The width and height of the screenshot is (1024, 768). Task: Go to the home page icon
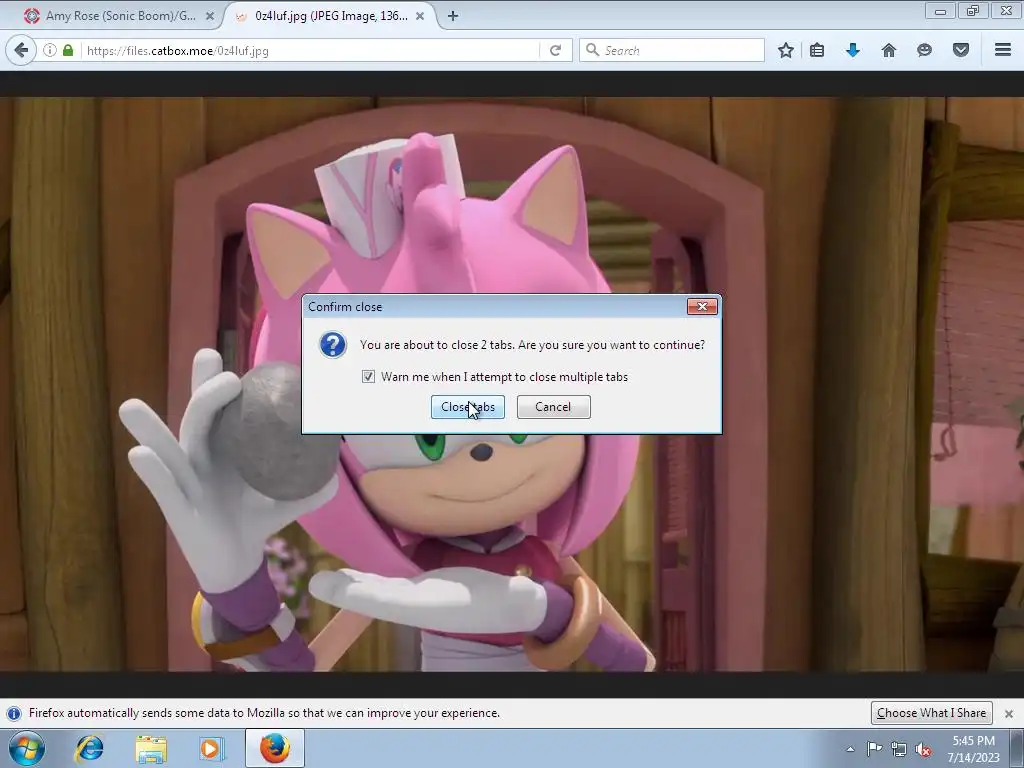point(888,50)
